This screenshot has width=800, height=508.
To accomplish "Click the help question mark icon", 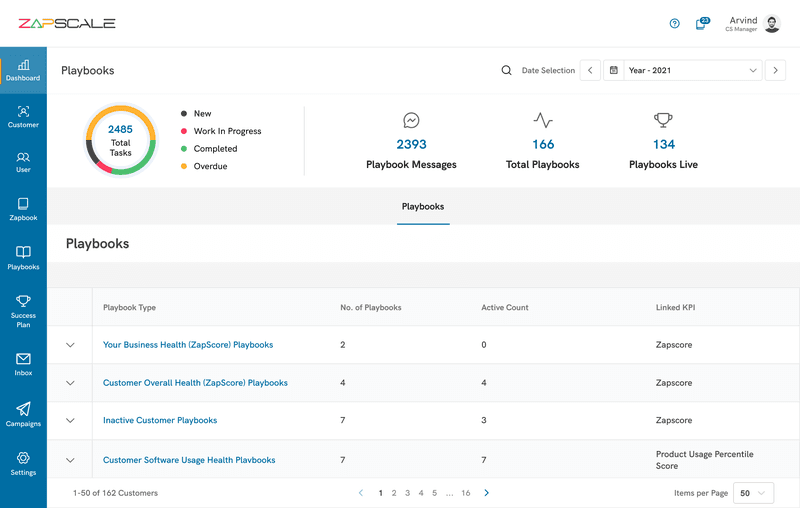I will (x=674, y=23).
